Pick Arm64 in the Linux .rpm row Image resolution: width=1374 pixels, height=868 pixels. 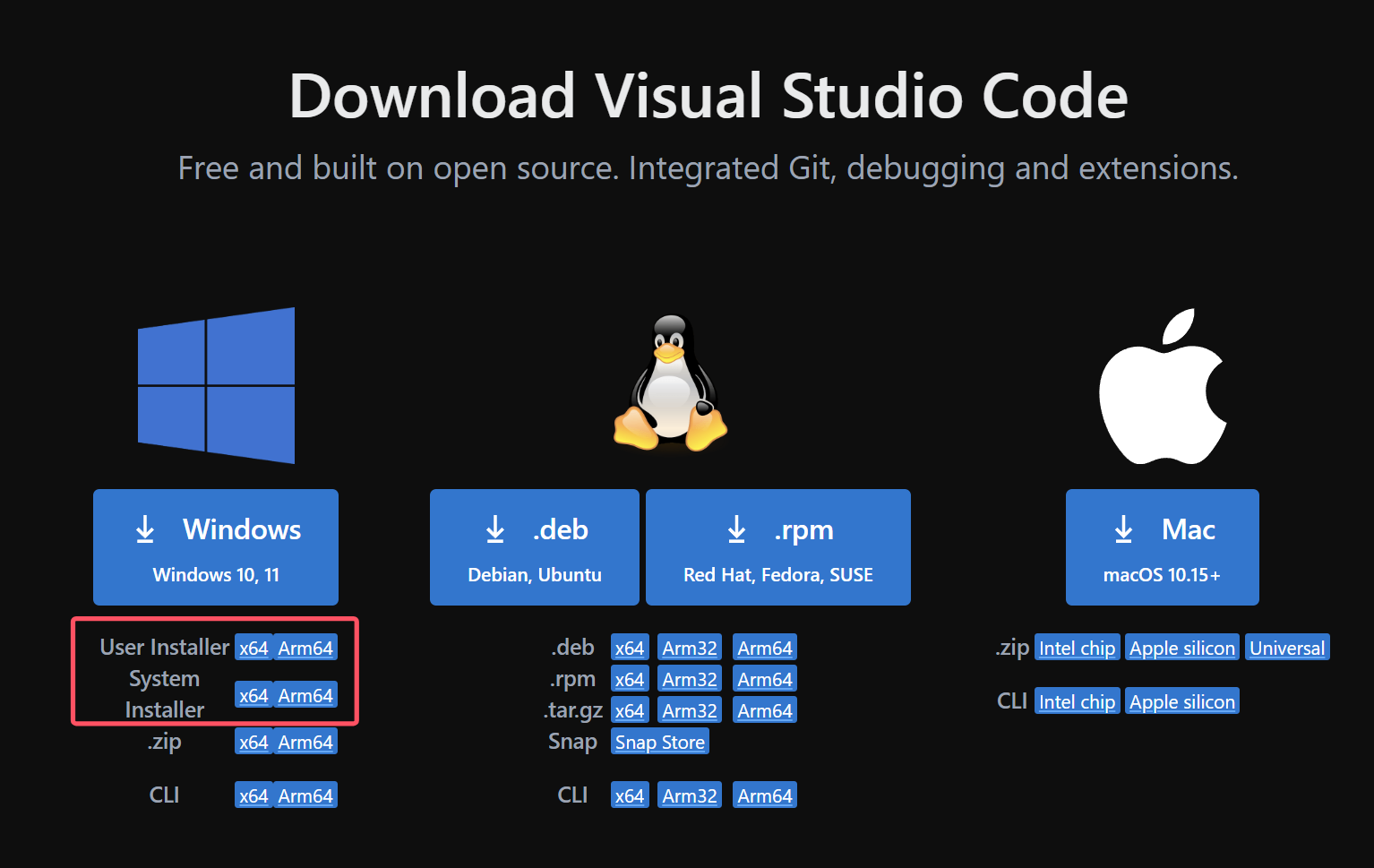[x=765, y=679]
